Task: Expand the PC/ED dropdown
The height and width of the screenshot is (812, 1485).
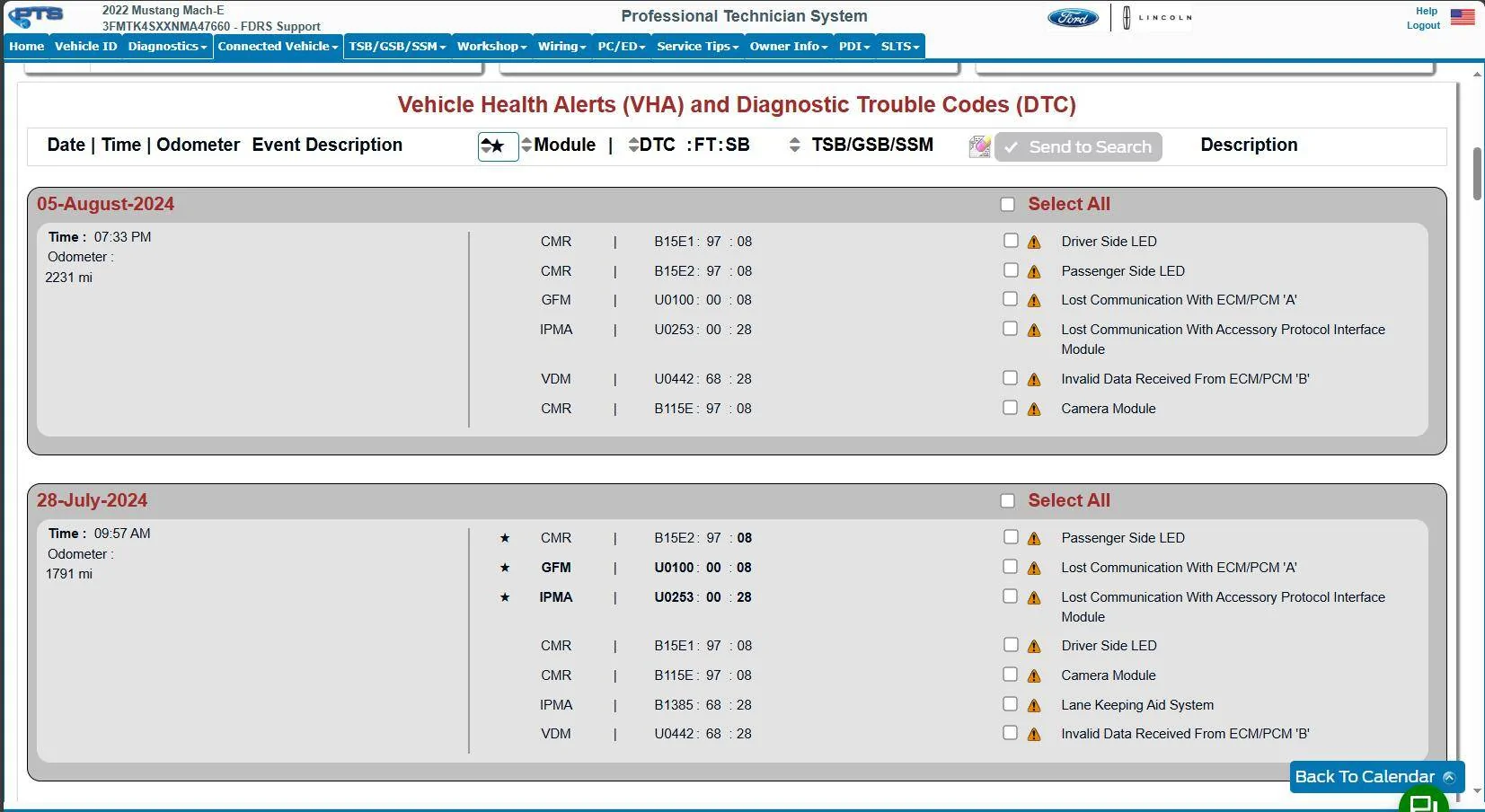Action: (x=622, y=47)
